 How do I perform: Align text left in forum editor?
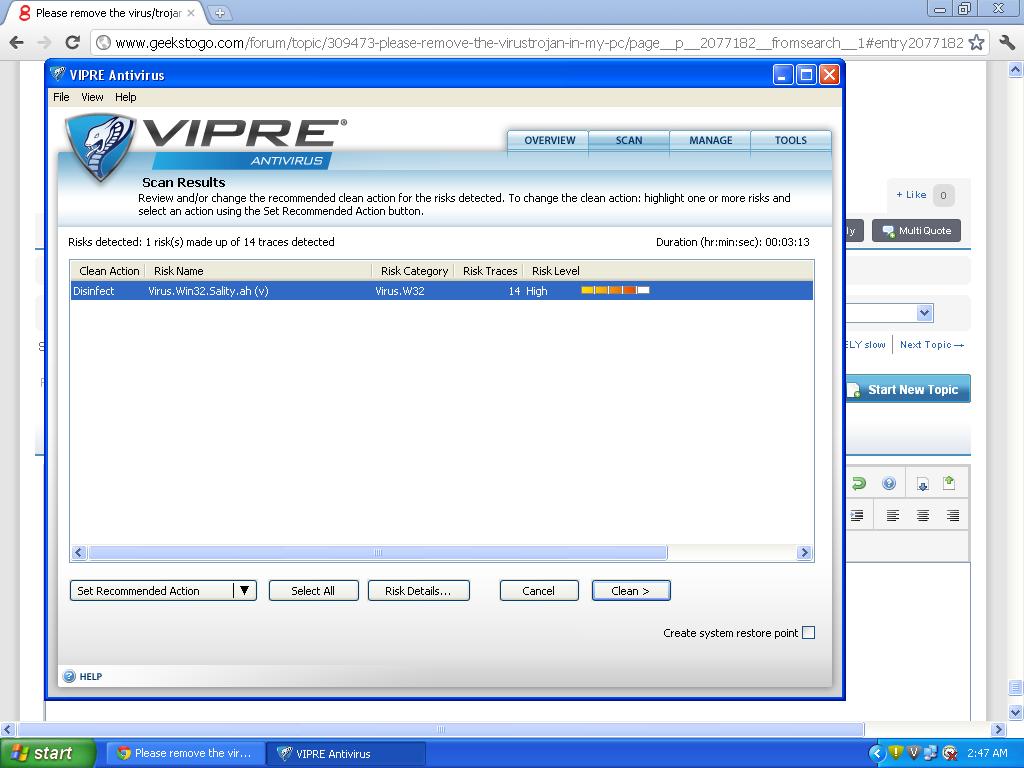pyautogui.click(x=893, y=515)
